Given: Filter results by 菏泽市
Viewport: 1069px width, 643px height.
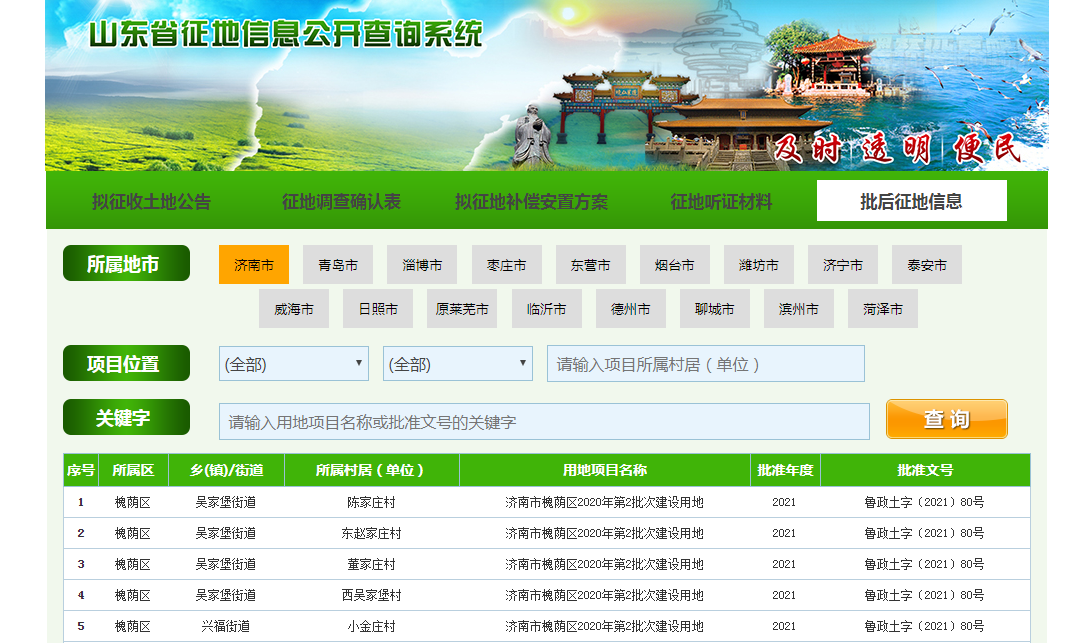Looking at the screenshot, I should click(x=883, y=309).
